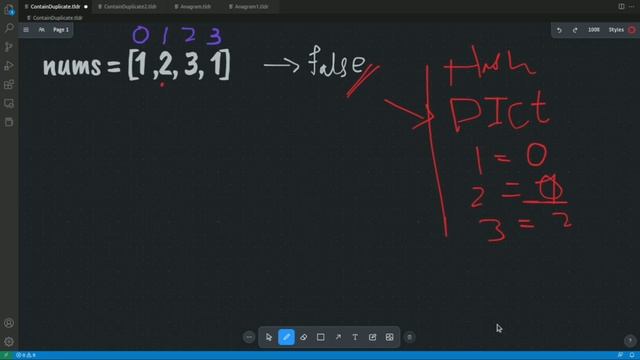Open the Styles panel
The height and width of the screenshot is (360, 640).
pyautogui.click(x=616, y=30)
